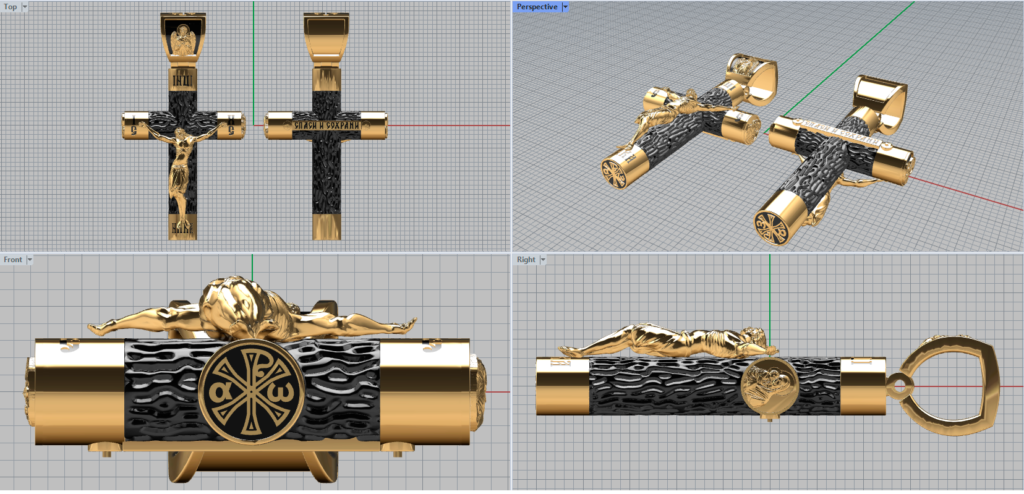Select the angel engraving atop the Top-view cross
Viewport: 1024px width, 494px height.
tap(183, 40)
